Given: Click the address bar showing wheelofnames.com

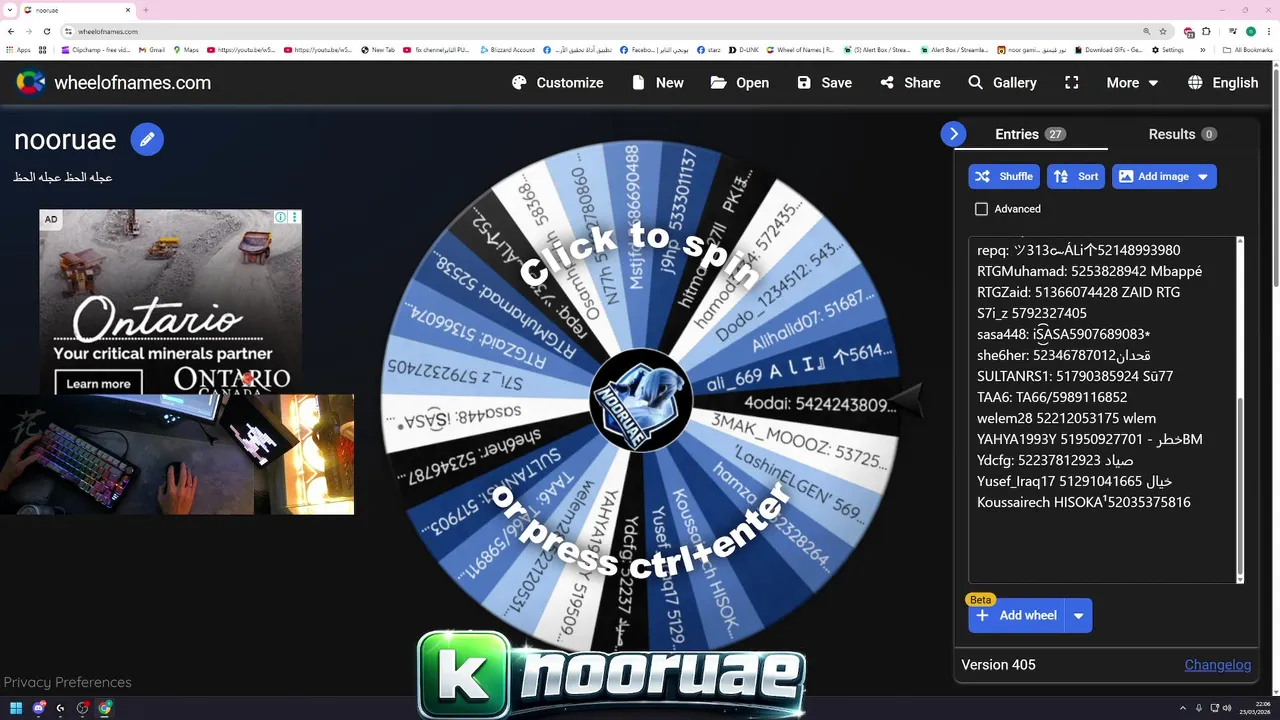Looking at the screenshot, I should click(x=600, y=31).
